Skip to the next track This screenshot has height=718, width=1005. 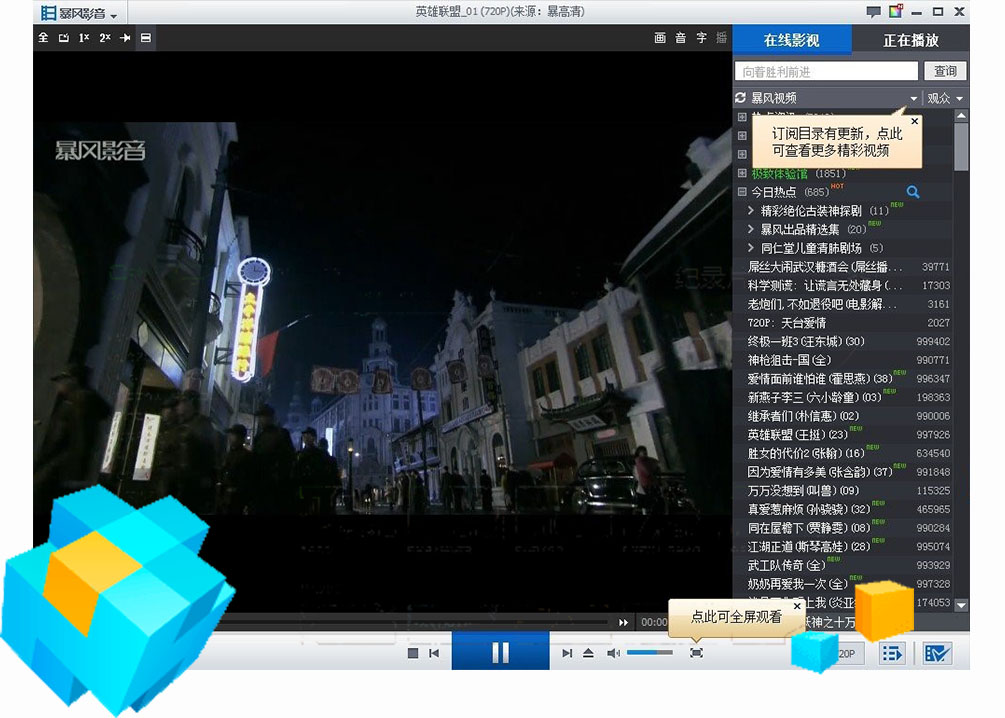[567, 653]
